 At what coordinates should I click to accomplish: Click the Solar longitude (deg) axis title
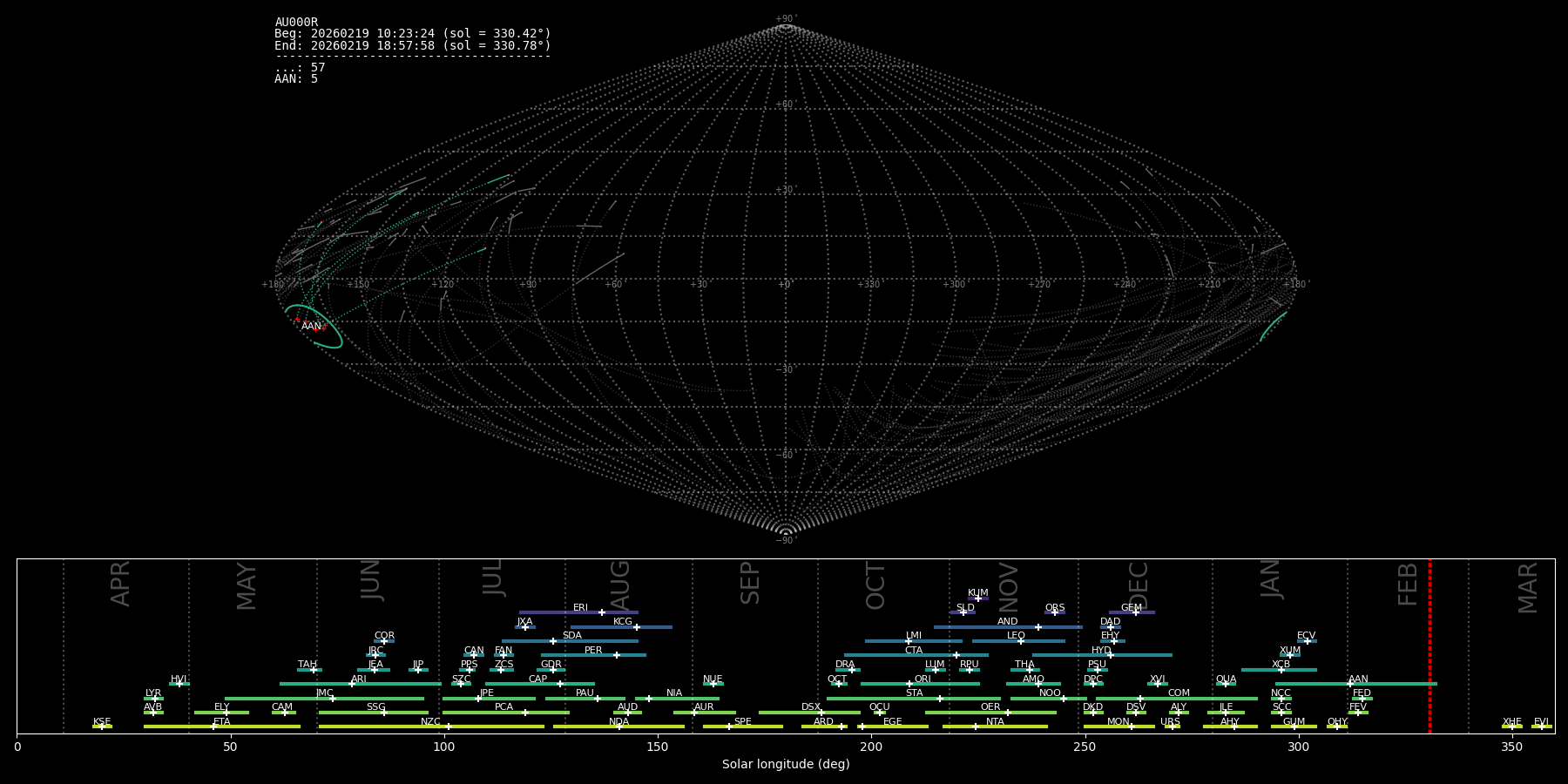pyautogui.click(x=785, y=765)
